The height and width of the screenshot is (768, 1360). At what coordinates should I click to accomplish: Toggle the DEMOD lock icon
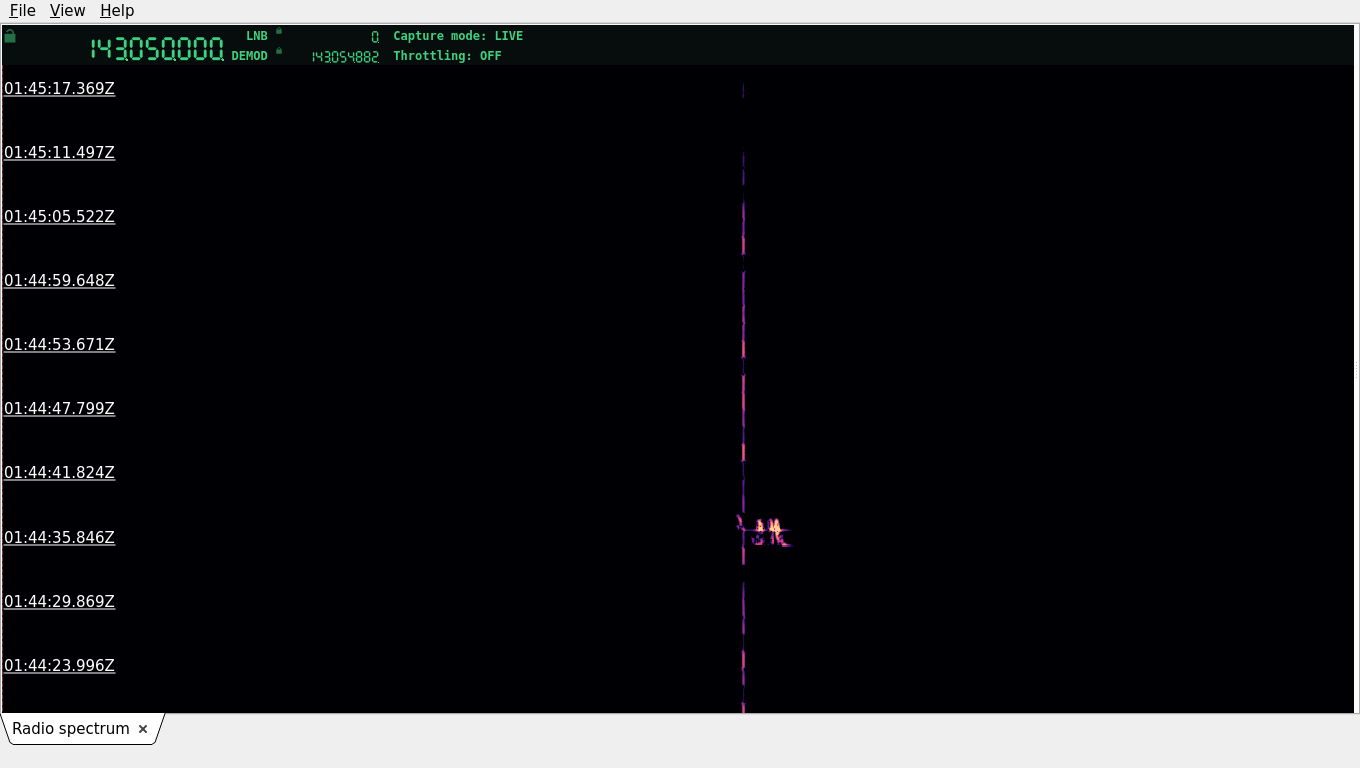coord(279,51)
